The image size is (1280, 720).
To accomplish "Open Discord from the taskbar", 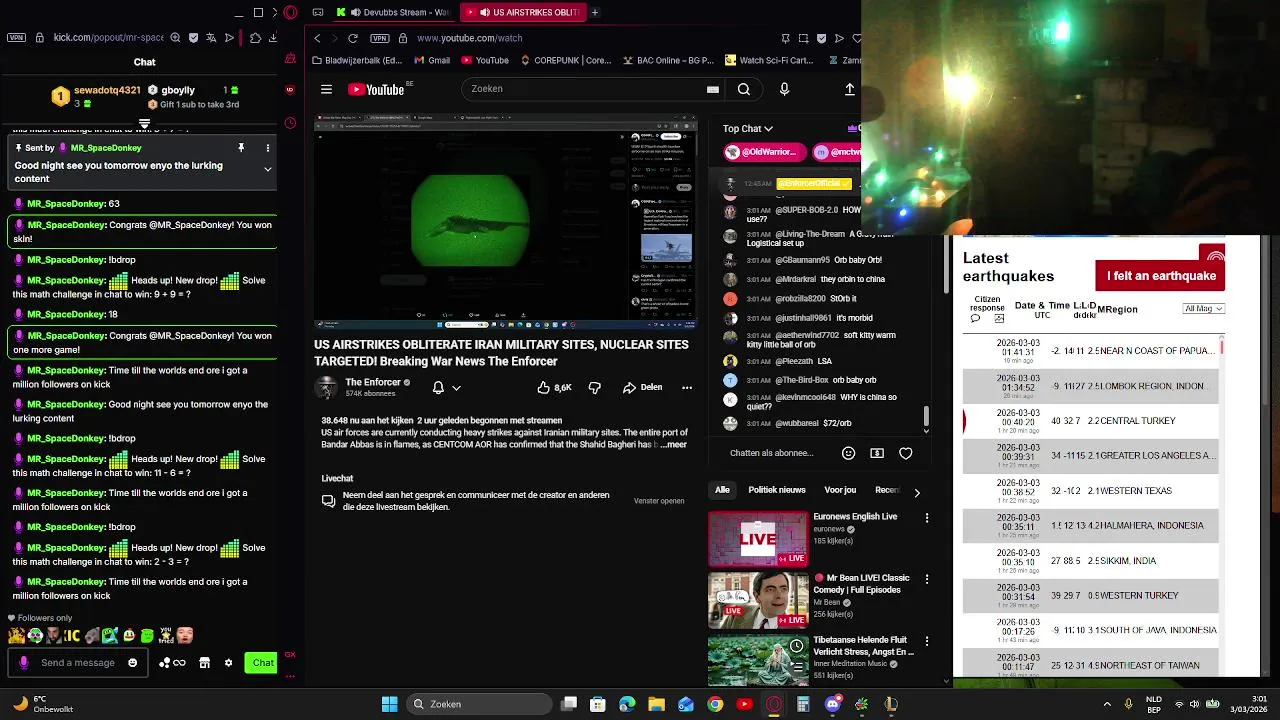I will tap(833, 704).
